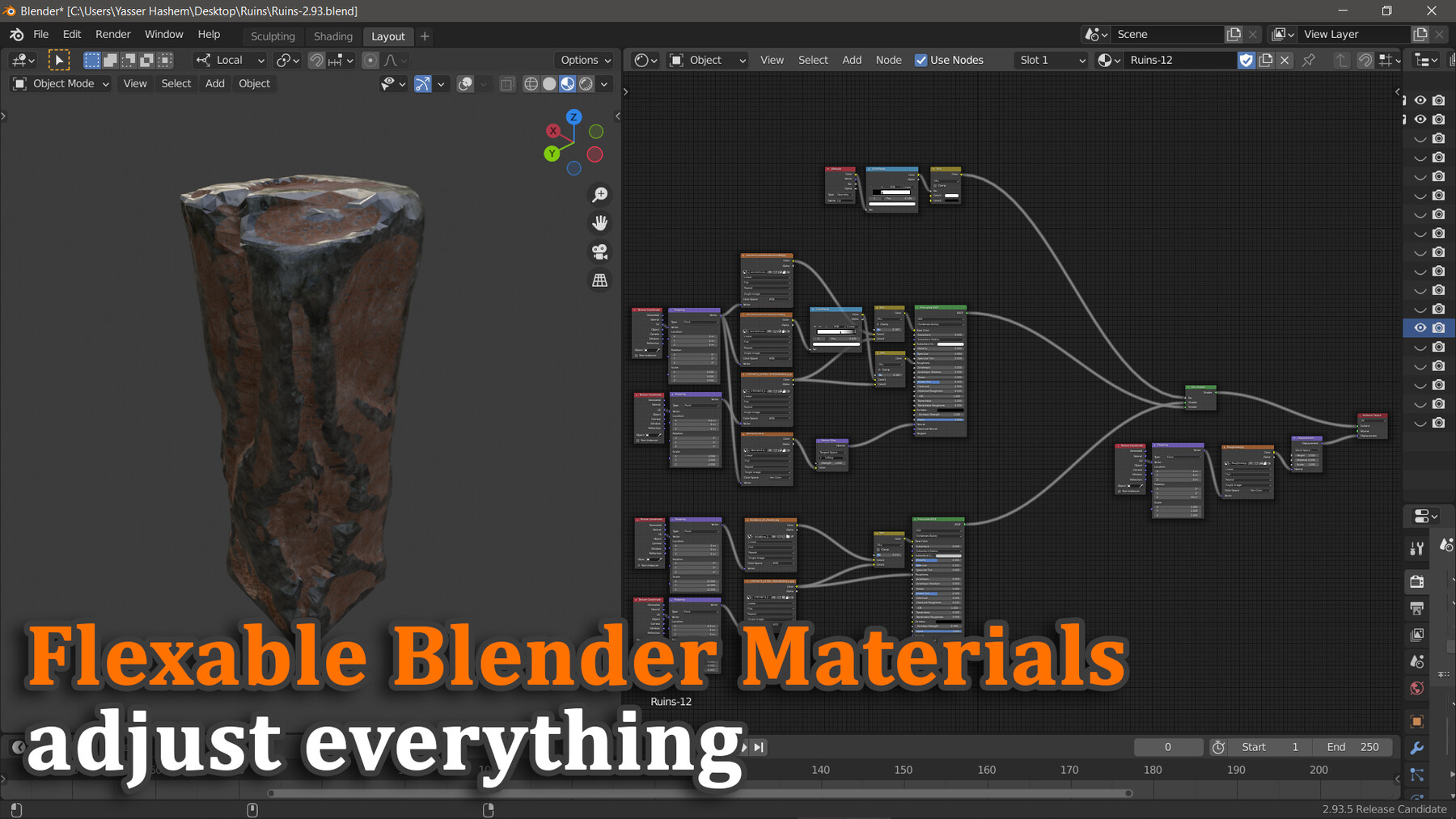Screen dimensions: 1456x819
Task: Switch to the Sculpting workspace tab
Action: pos(273,36)
